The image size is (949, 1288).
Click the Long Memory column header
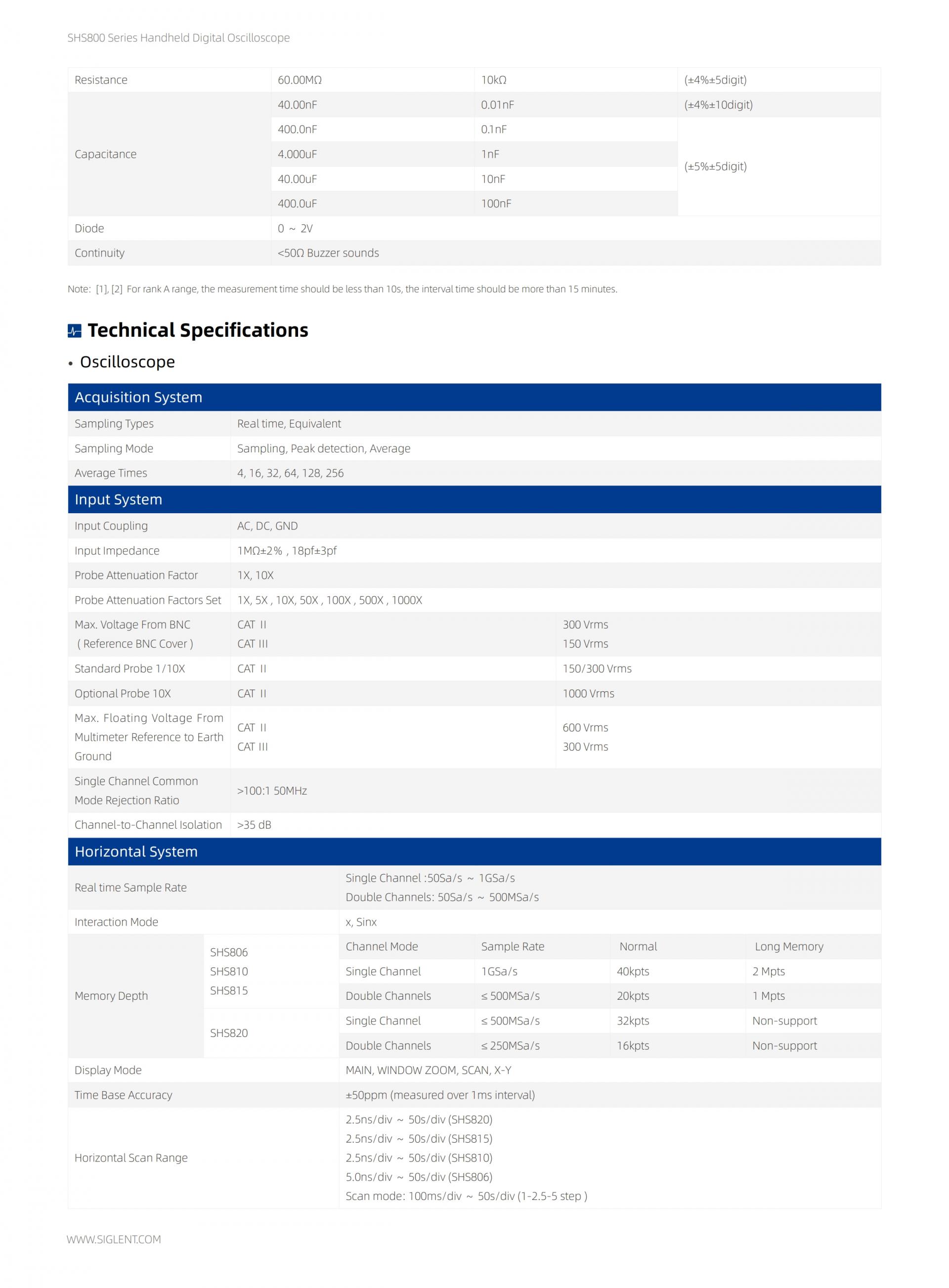coord(789,946)
